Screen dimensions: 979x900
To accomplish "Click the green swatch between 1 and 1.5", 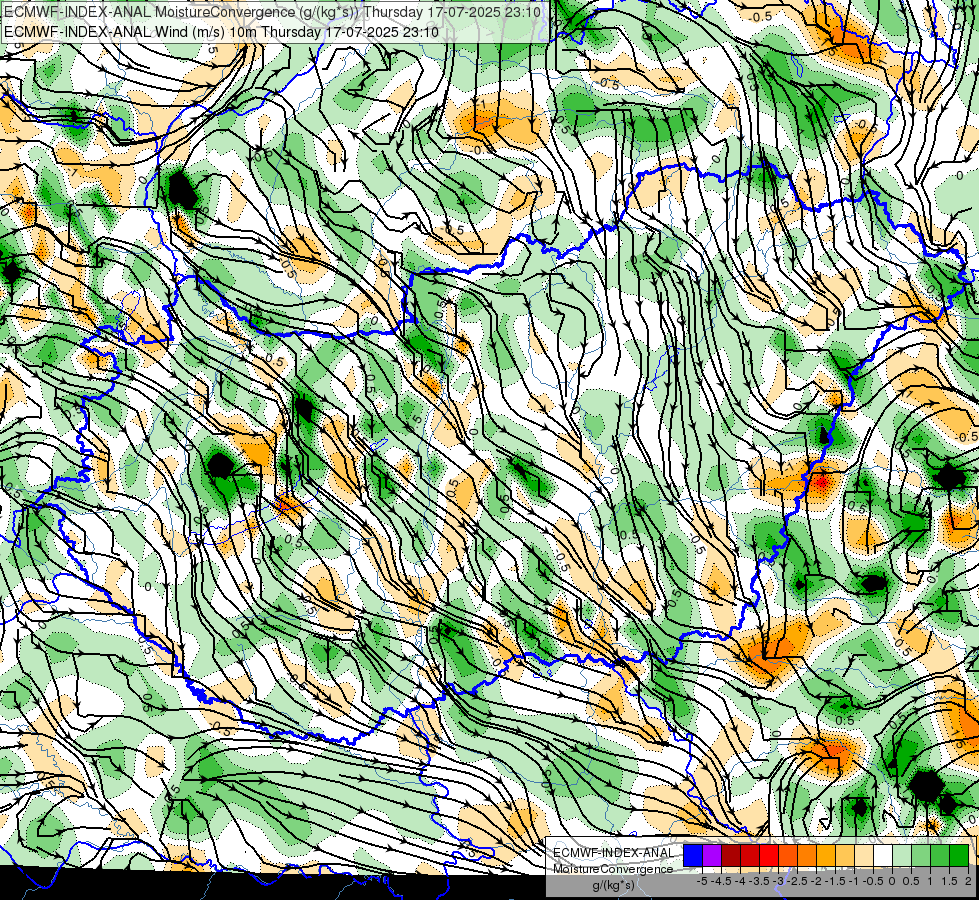I will 940,856.
